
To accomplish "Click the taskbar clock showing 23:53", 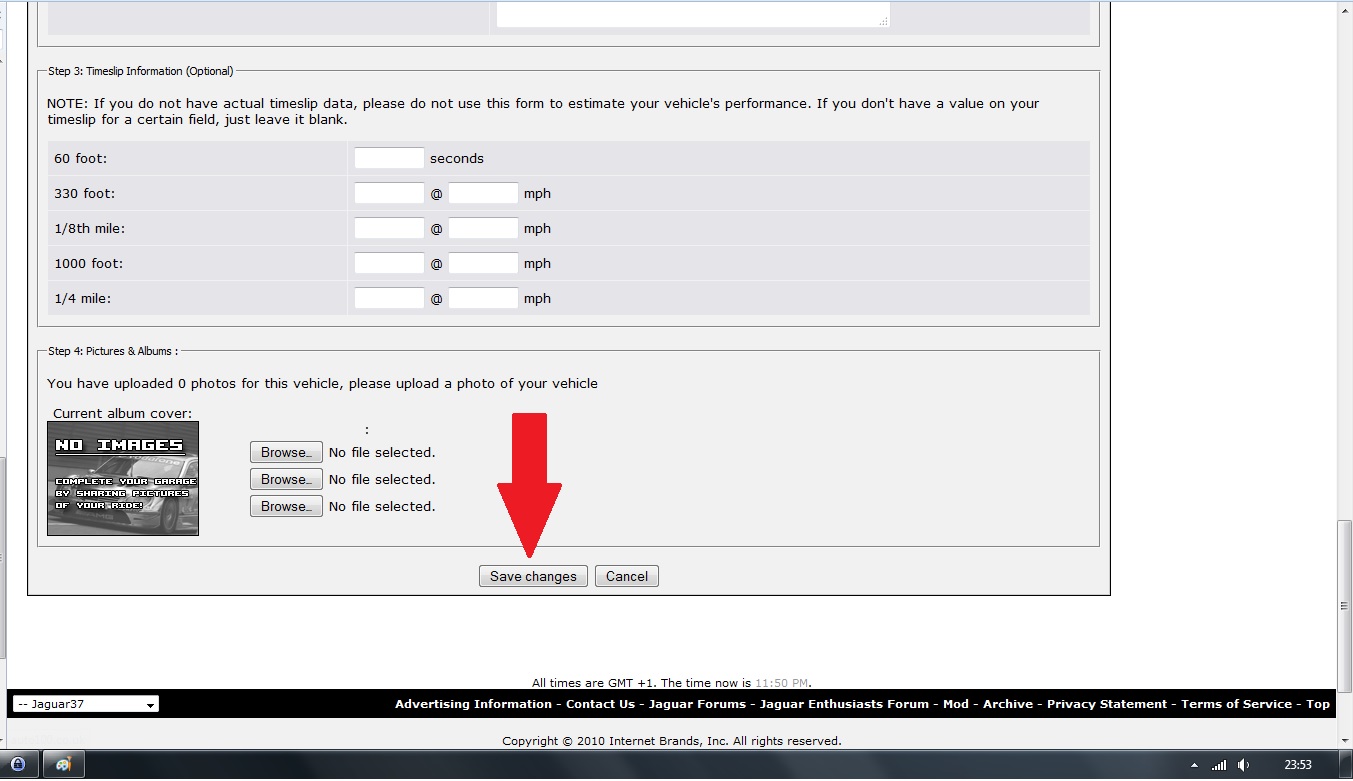I will tap(1297, 765).
